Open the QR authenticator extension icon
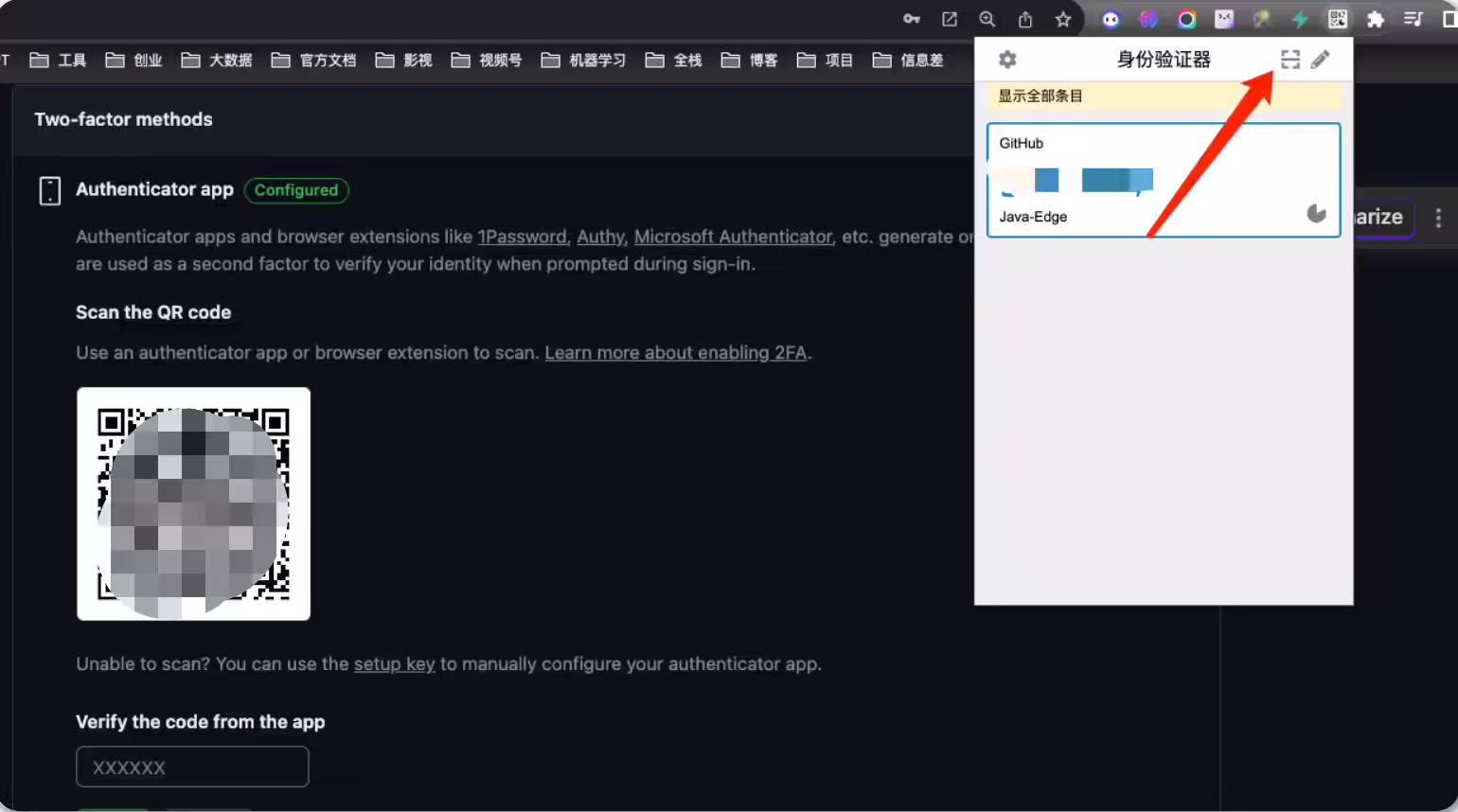Screen dimensions: 1458x812 tap(1338, 19)
